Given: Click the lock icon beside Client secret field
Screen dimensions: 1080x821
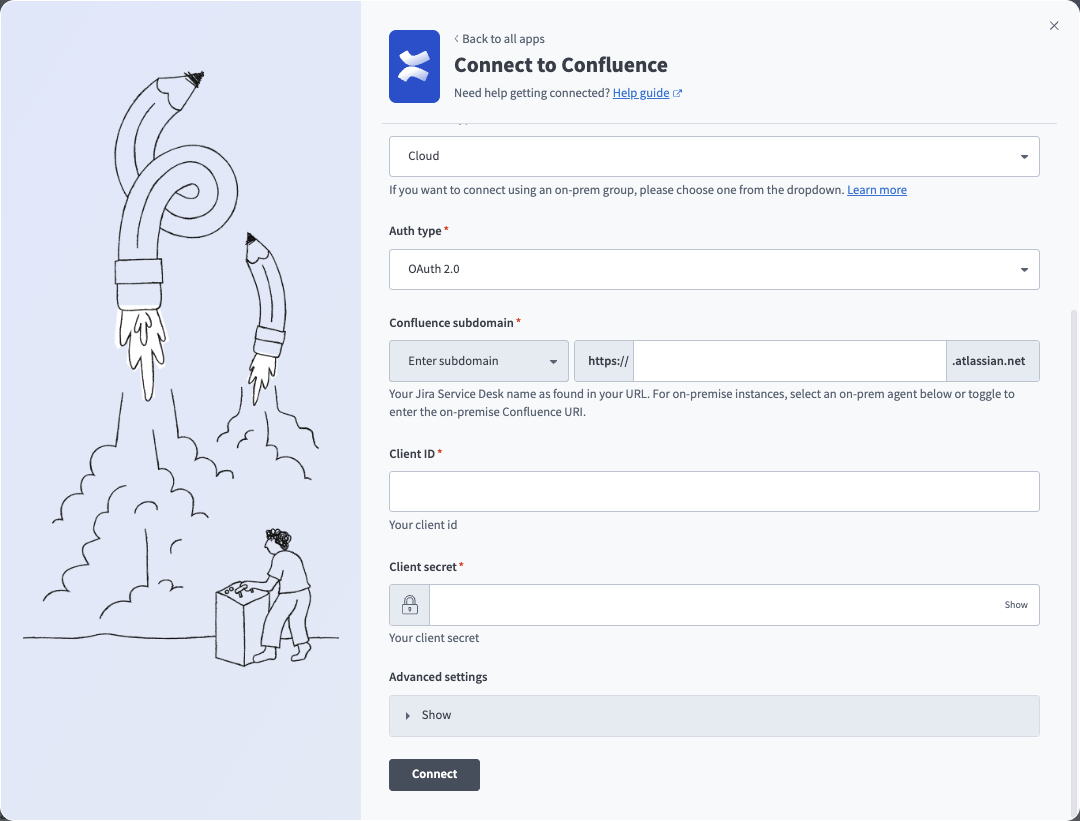Looking at the screenshot, I should [x=409, y=604].
